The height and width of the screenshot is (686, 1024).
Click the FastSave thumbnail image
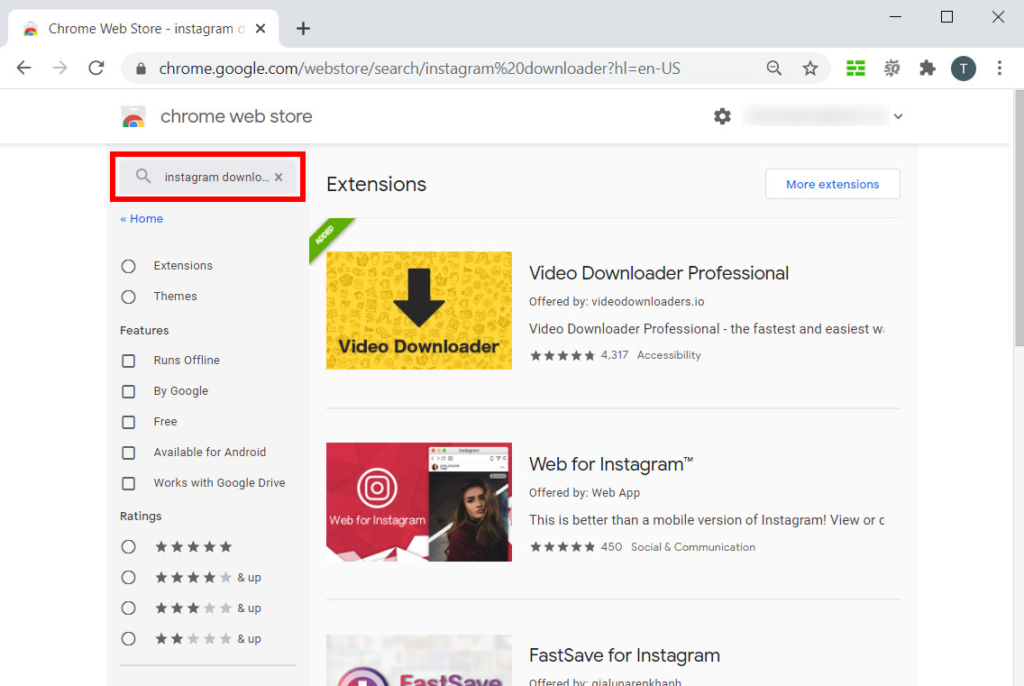click(419, 660)
